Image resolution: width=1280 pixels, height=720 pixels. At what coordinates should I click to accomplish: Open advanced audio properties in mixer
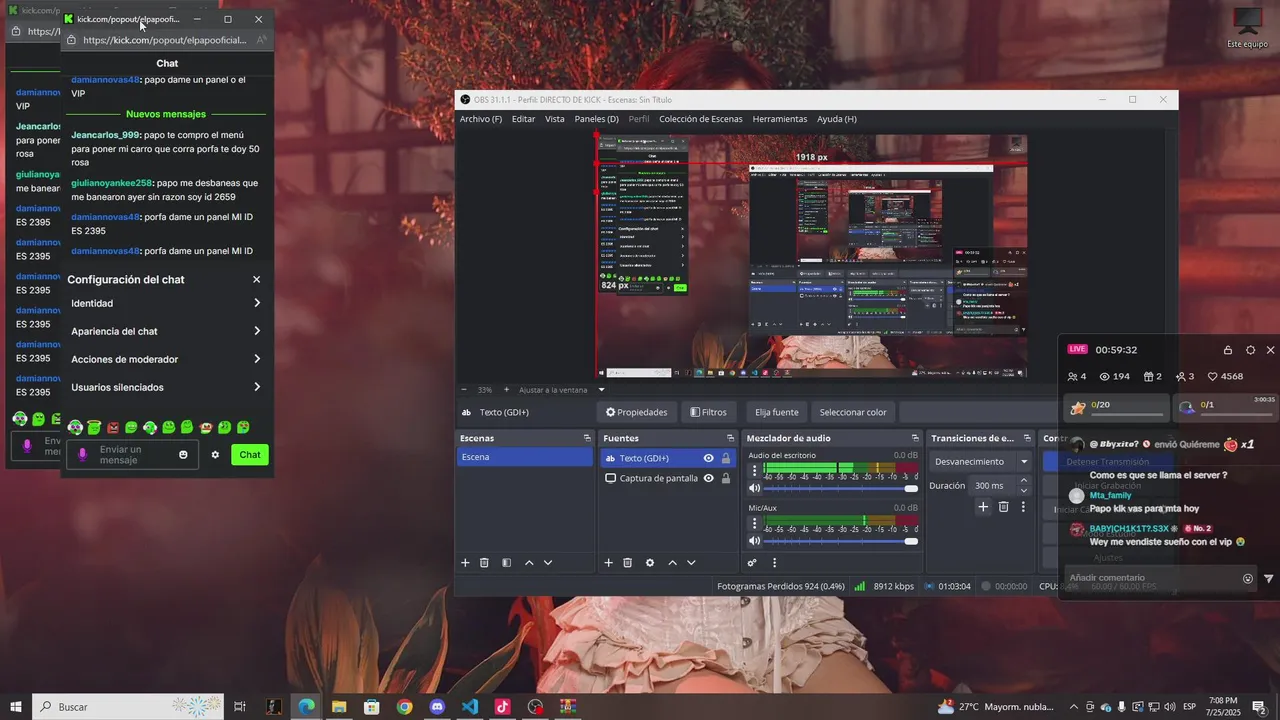pos(752,563)
